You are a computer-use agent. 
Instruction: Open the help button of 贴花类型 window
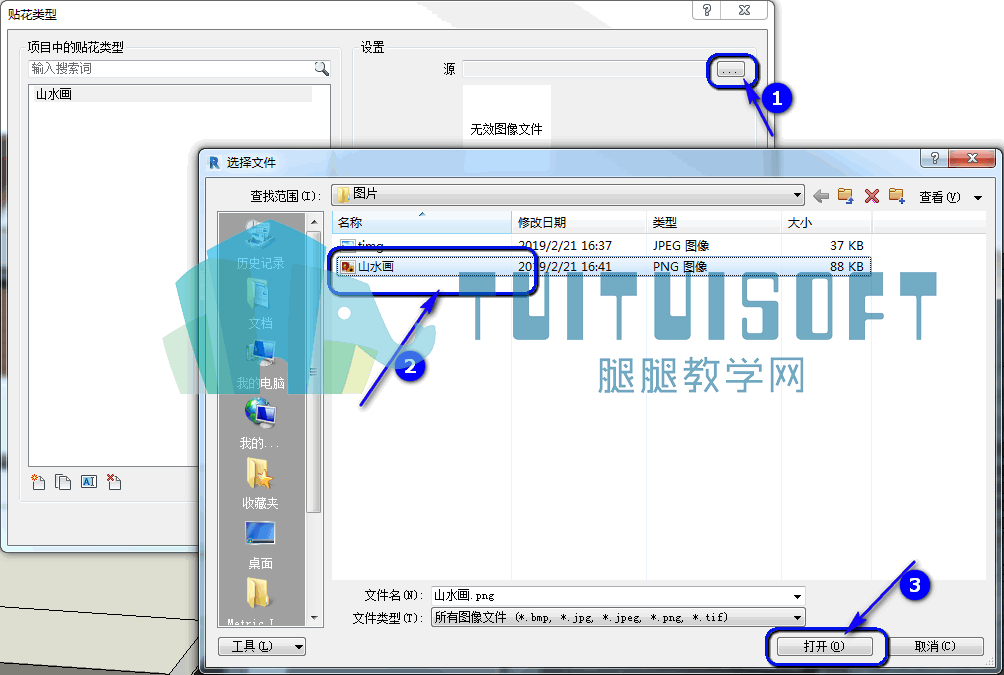[707, 10]
